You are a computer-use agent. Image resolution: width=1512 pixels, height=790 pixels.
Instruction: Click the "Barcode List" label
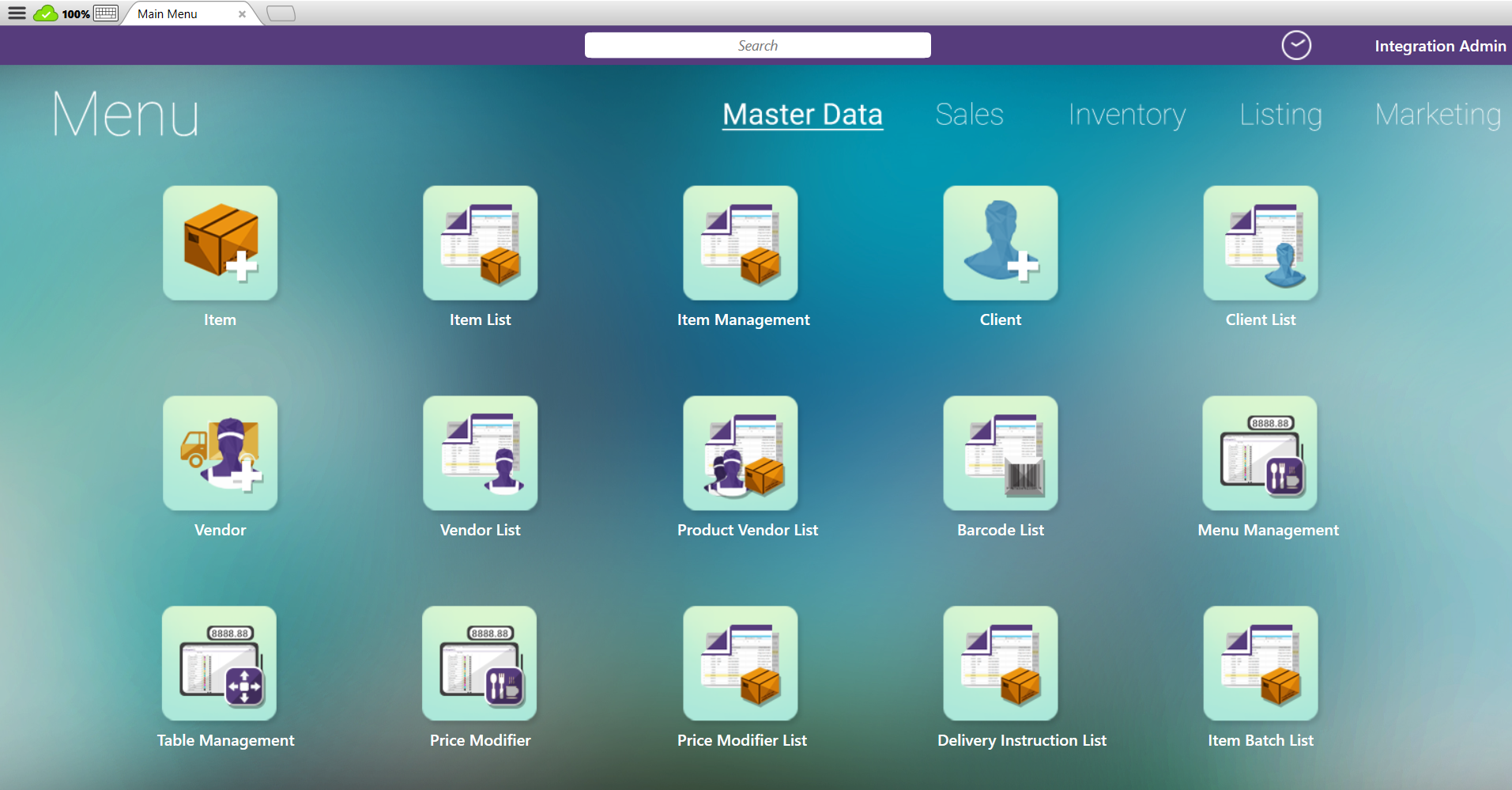pyautogui.click(x=1001, y=530)
